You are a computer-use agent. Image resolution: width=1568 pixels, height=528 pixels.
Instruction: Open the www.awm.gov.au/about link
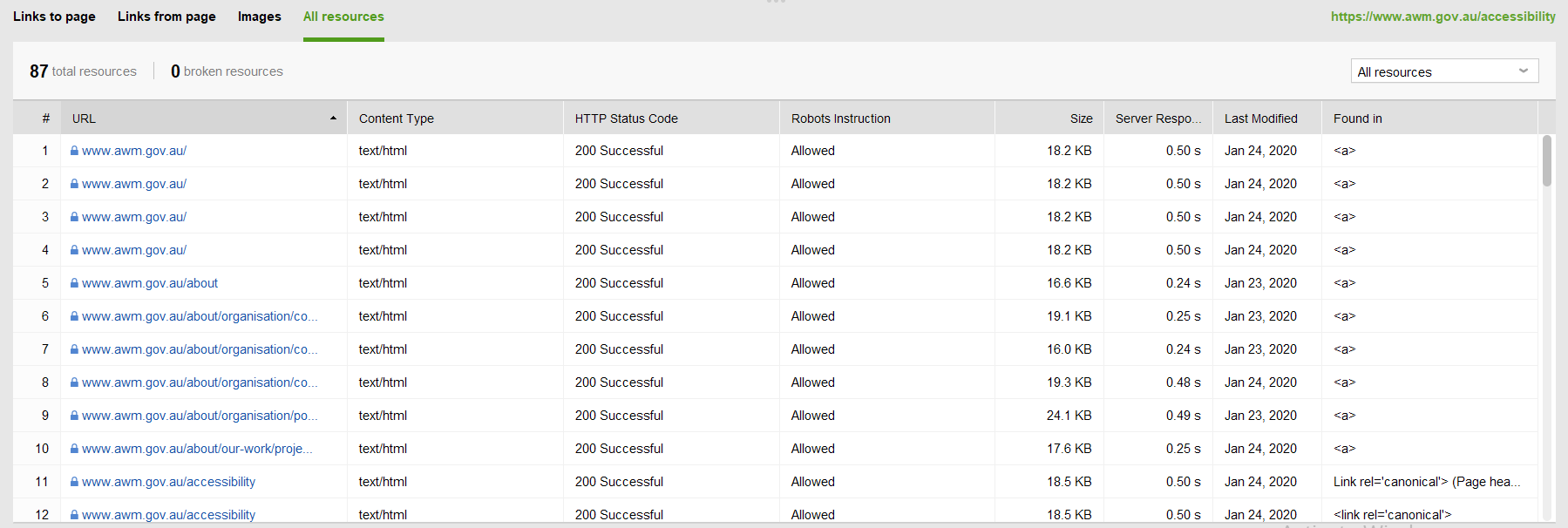click(x=150, y=283)
